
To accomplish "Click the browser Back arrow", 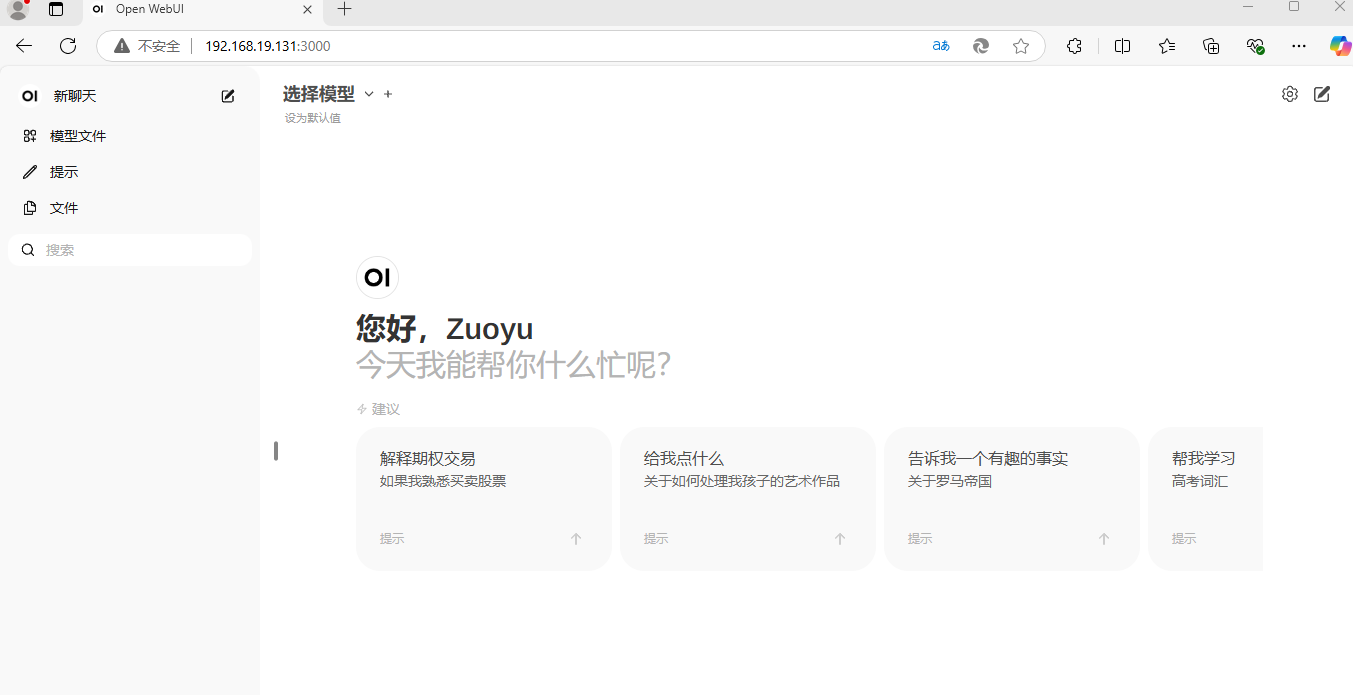I will coord(24,46).
